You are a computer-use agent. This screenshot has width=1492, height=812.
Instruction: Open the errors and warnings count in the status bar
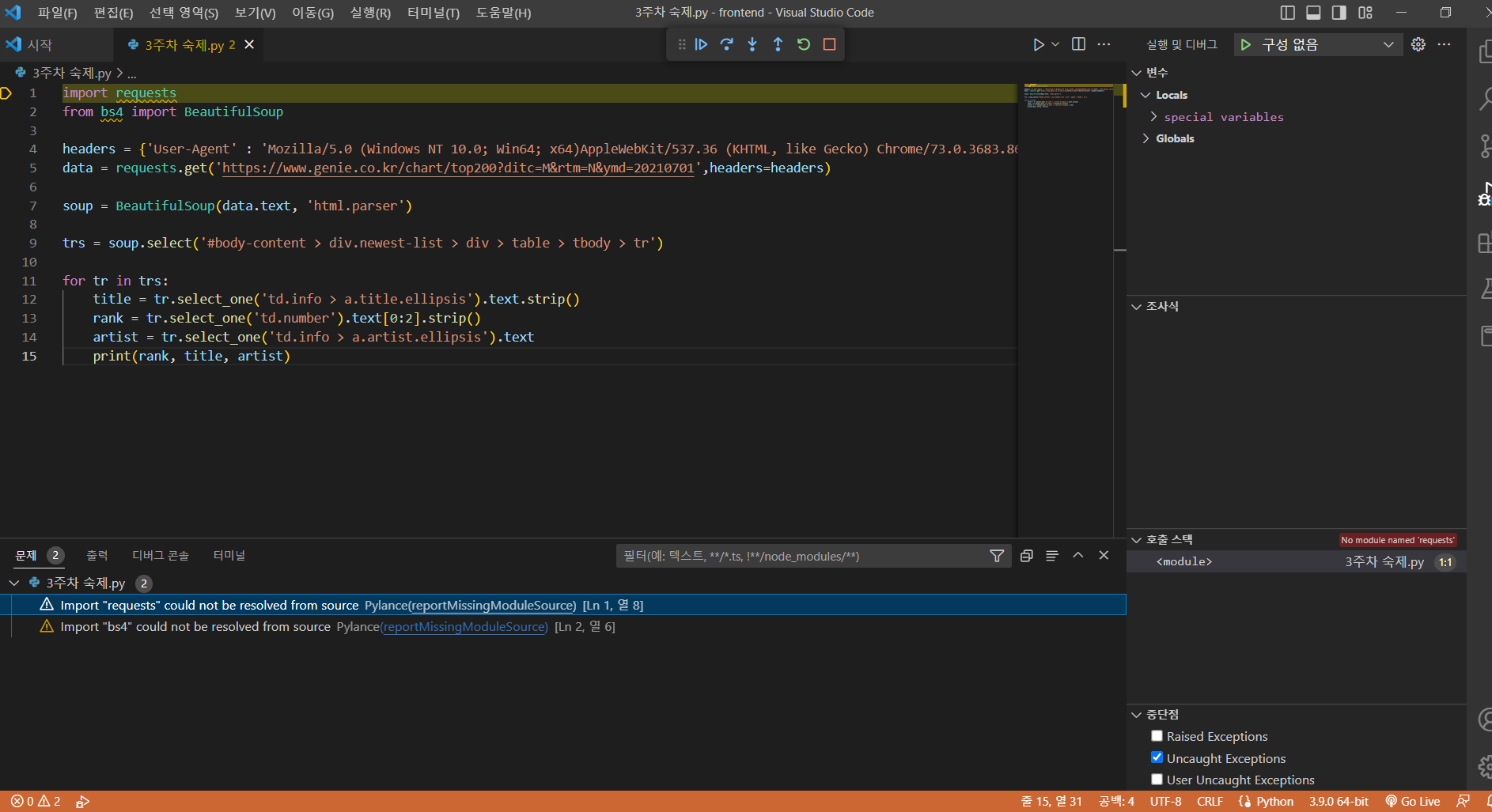pos(36,802)
